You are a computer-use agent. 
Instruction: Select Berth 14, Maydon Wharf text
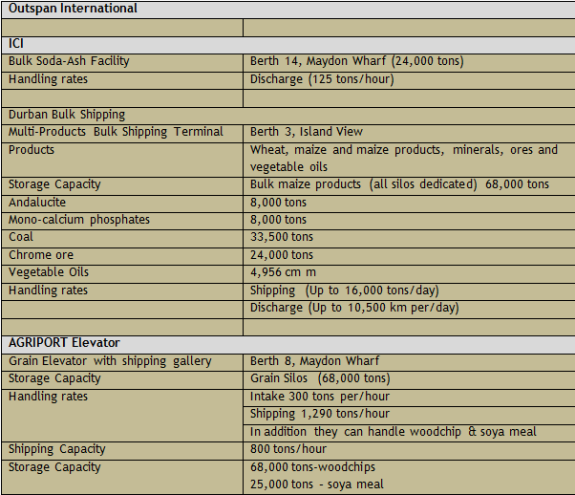(x=318, y=61)
